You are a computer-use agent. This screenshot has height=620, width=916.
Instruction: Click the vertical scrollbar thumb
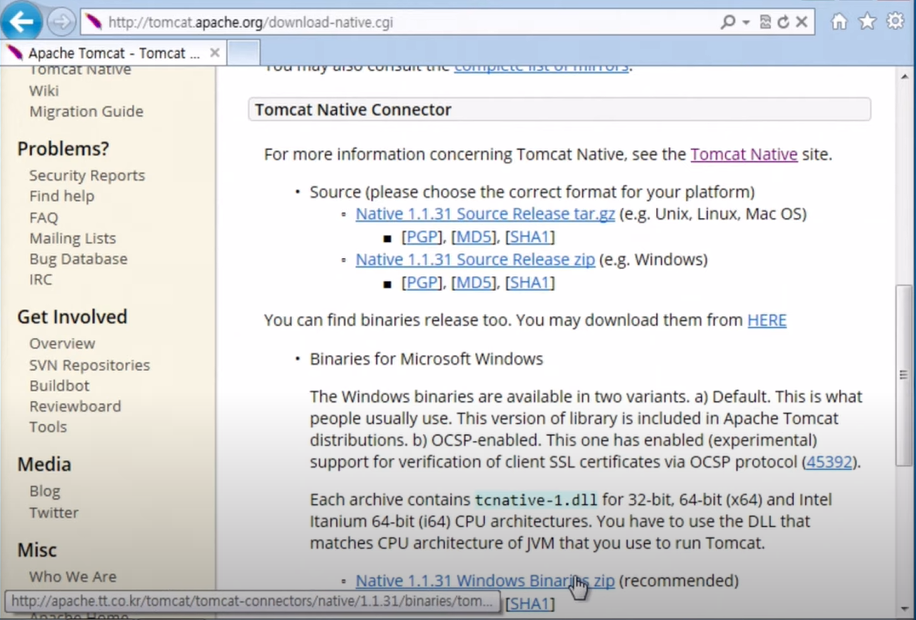click(904, 375)
